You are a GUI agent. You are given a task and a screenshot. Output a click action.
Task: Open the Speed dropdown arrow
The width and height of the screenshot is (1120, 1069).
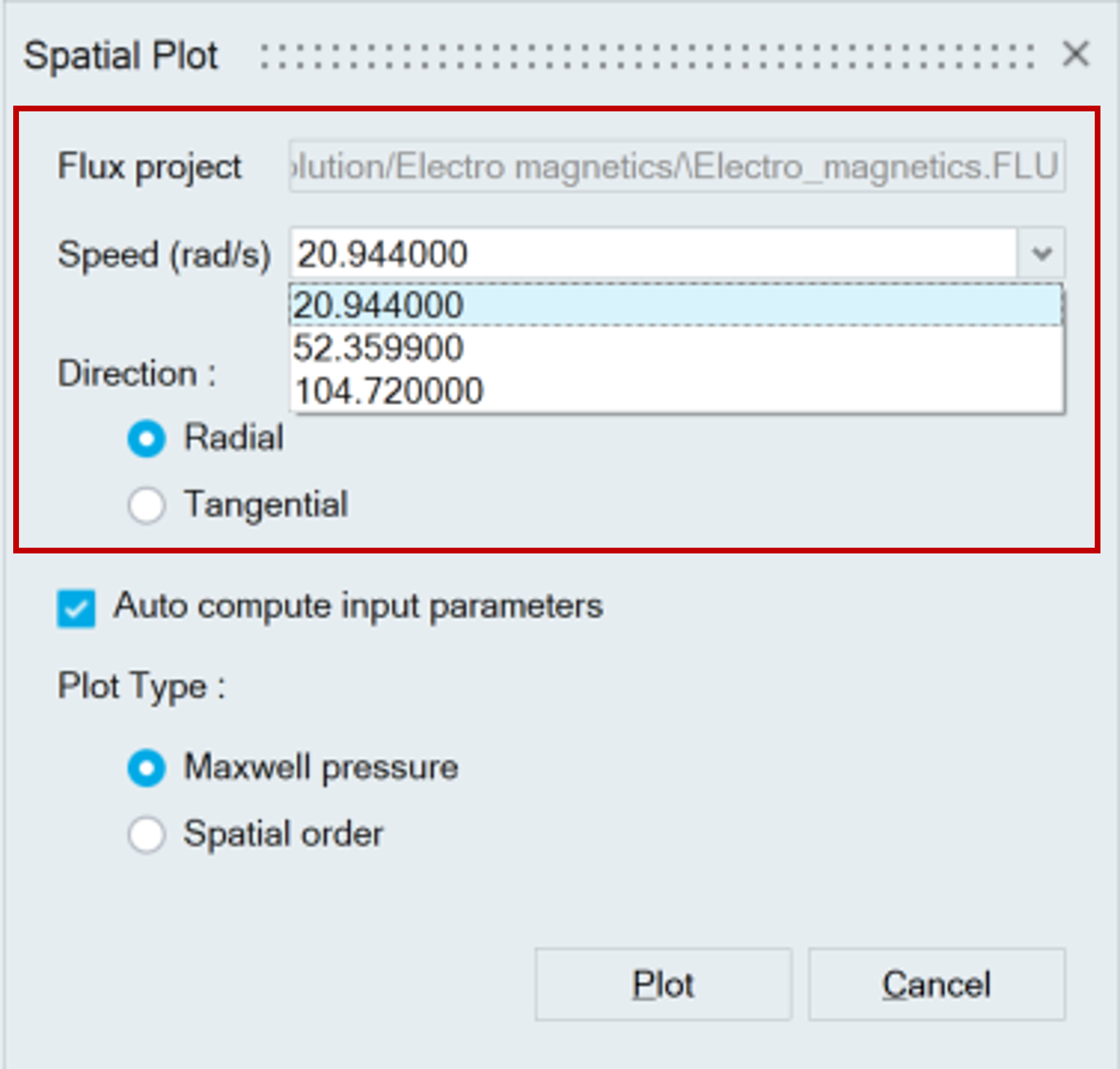click(1041, 253)
